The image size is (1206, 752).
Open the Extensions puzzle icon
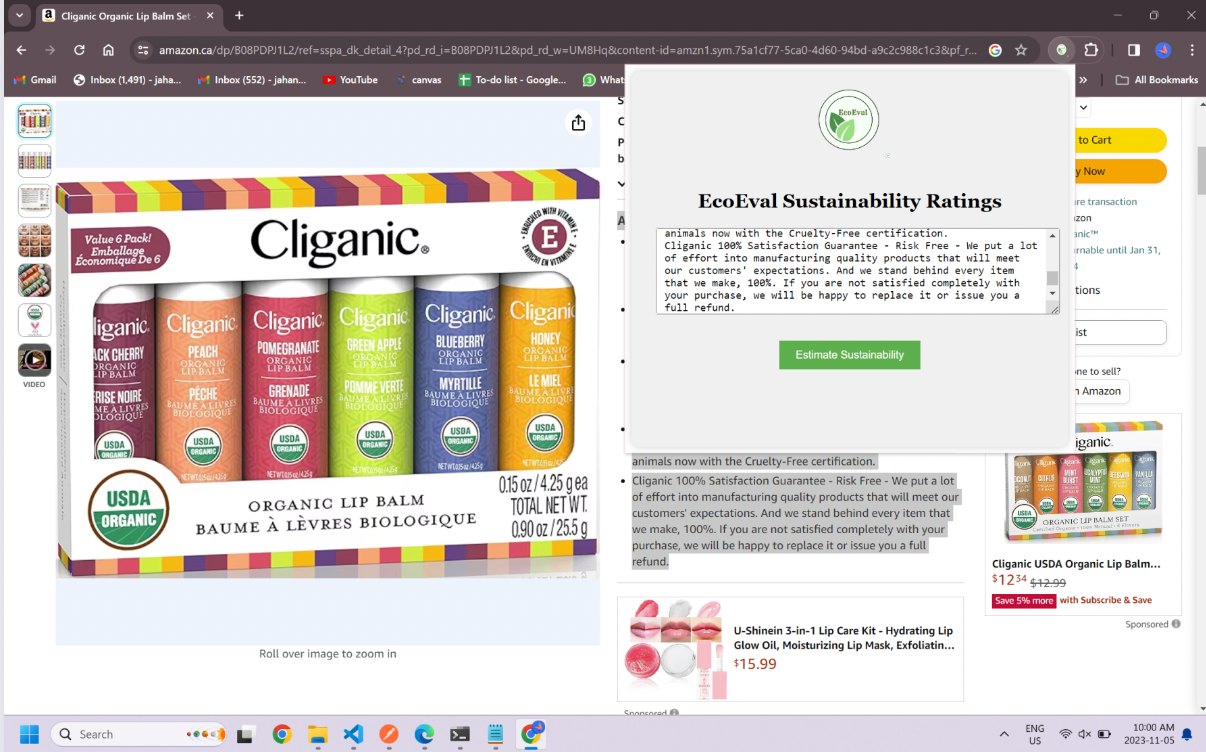pyautogui.click(x=1091, y=50)
